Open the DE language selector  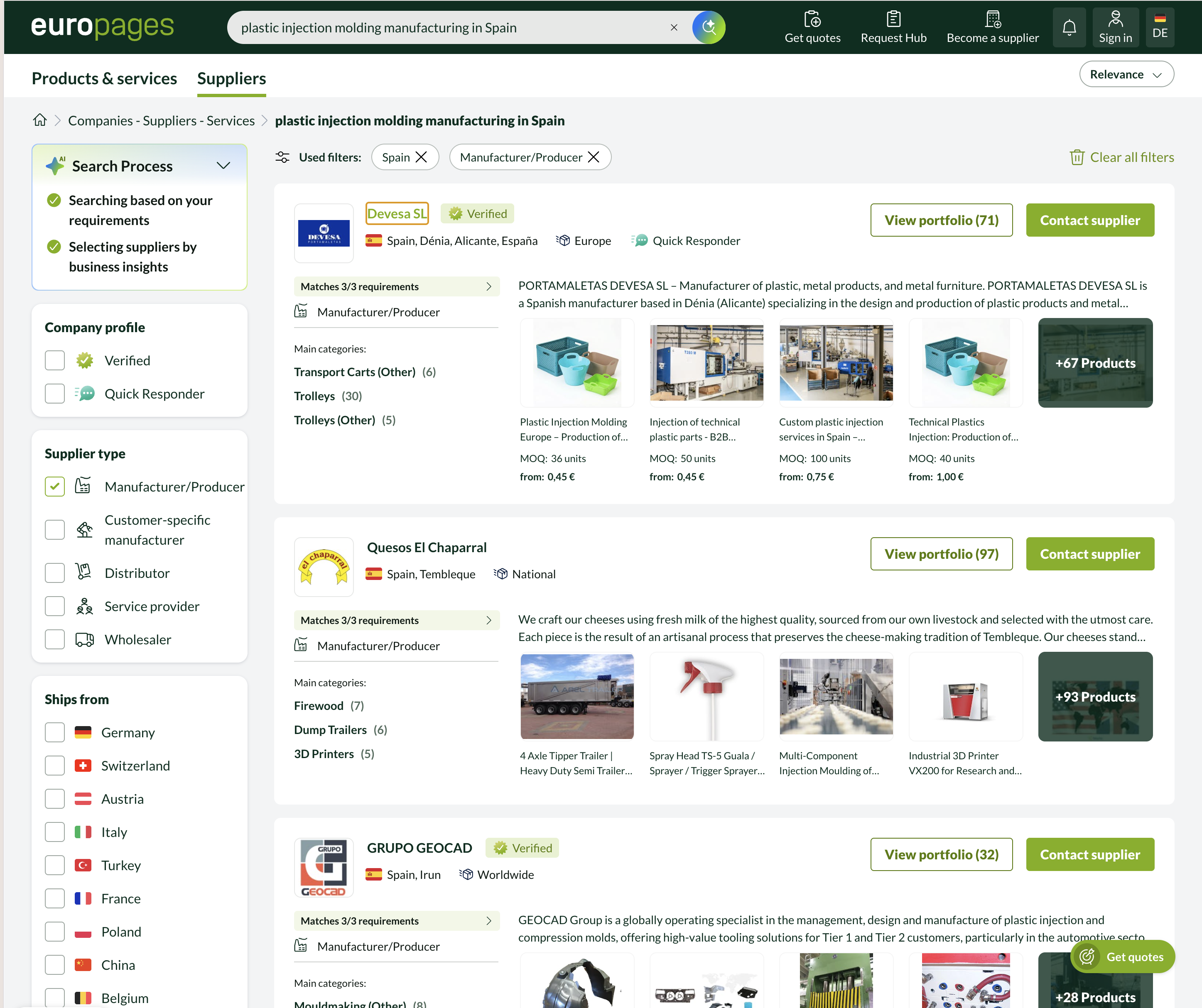tap(1160, 27)
